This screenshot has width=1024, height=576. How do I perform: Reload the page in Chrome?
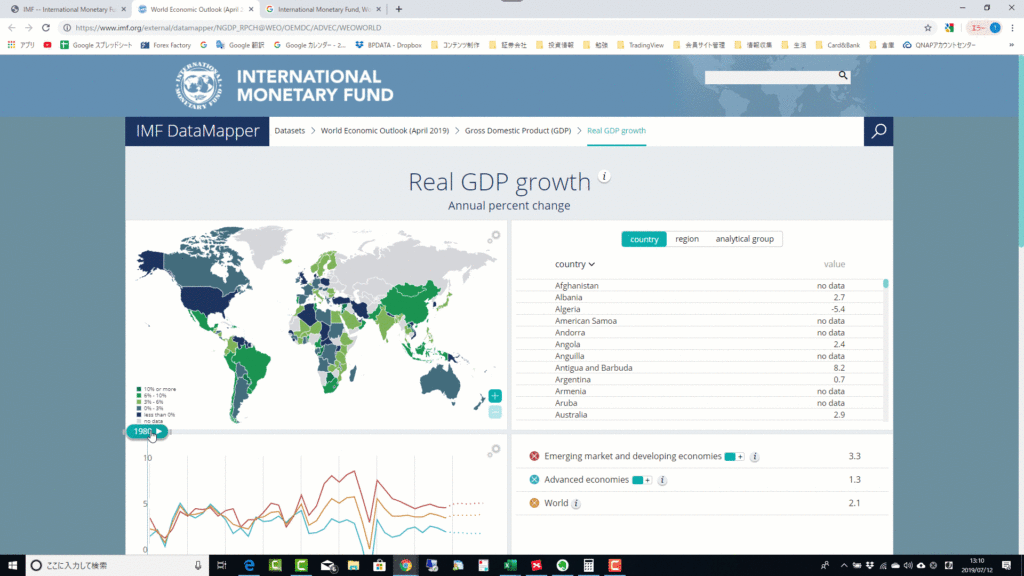click(46, 27)
